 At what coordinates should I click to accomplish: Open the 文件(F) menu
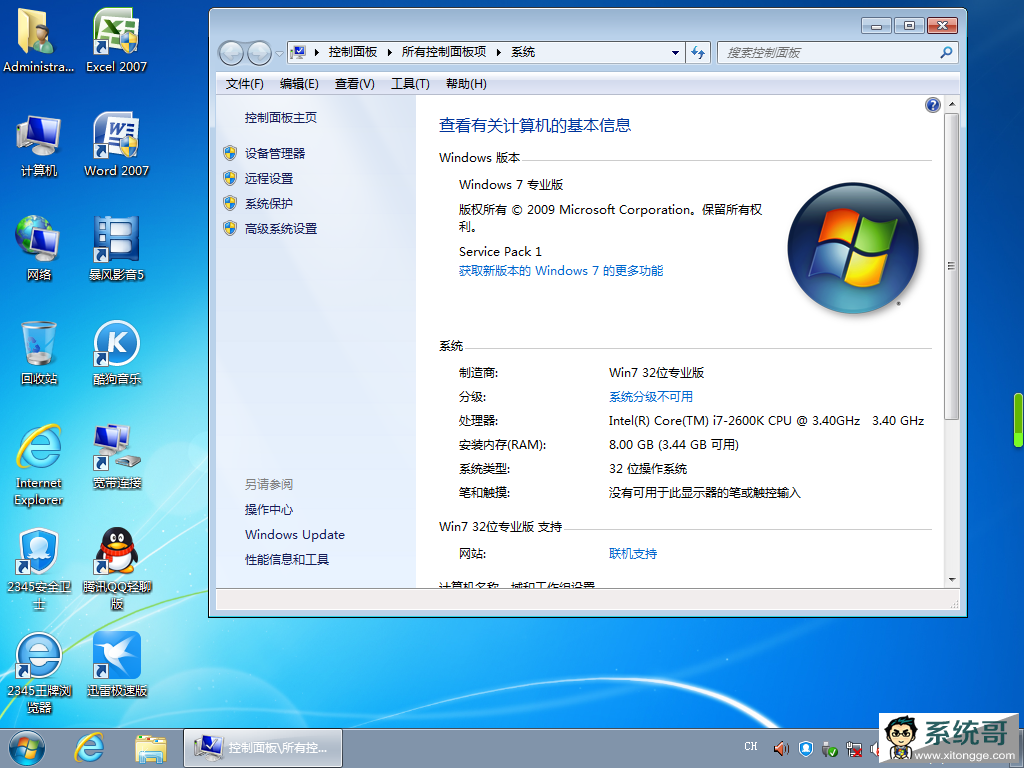[244, 84]
